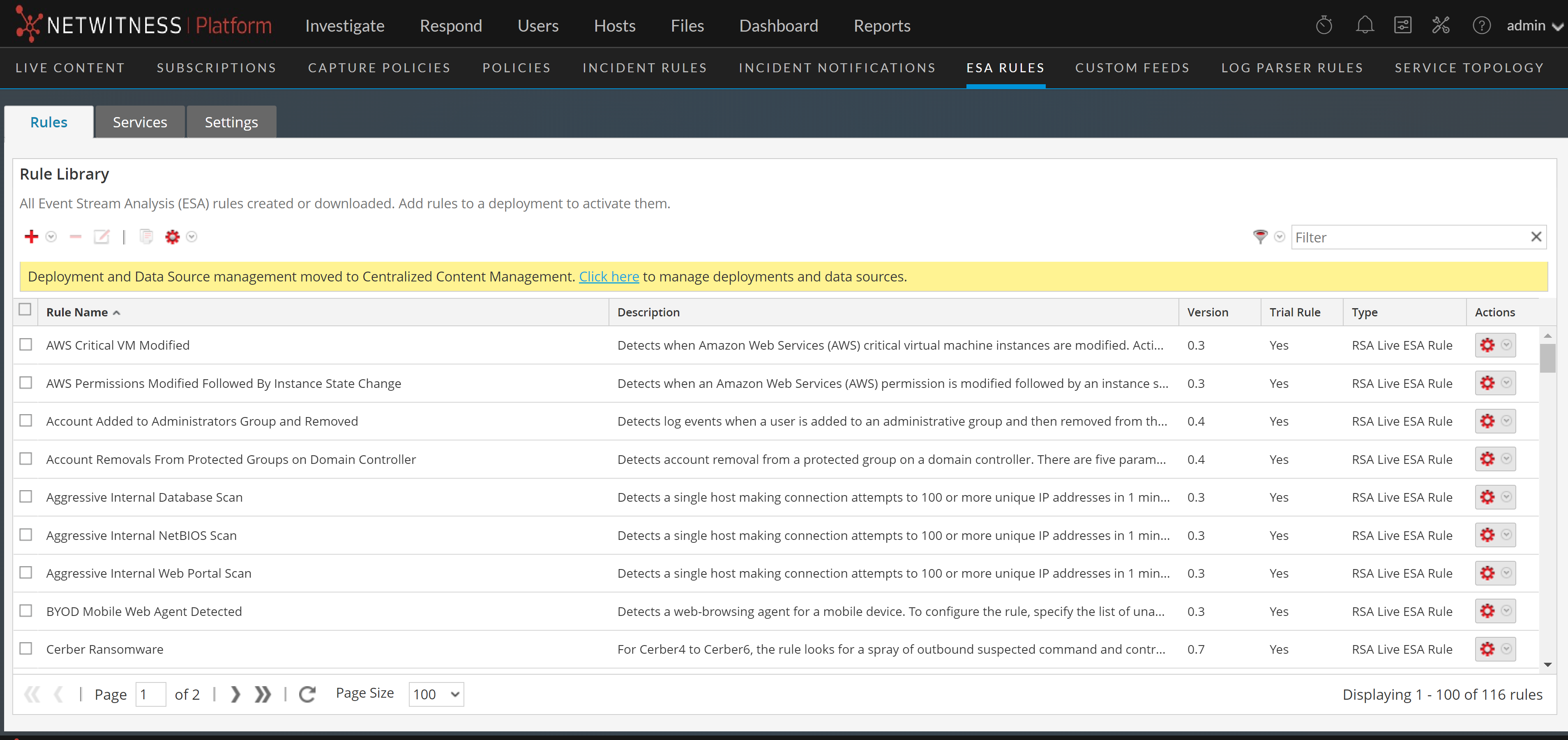Duplicate the selected rule
This screenshot has height=740, width=1568.
(145, 236)
